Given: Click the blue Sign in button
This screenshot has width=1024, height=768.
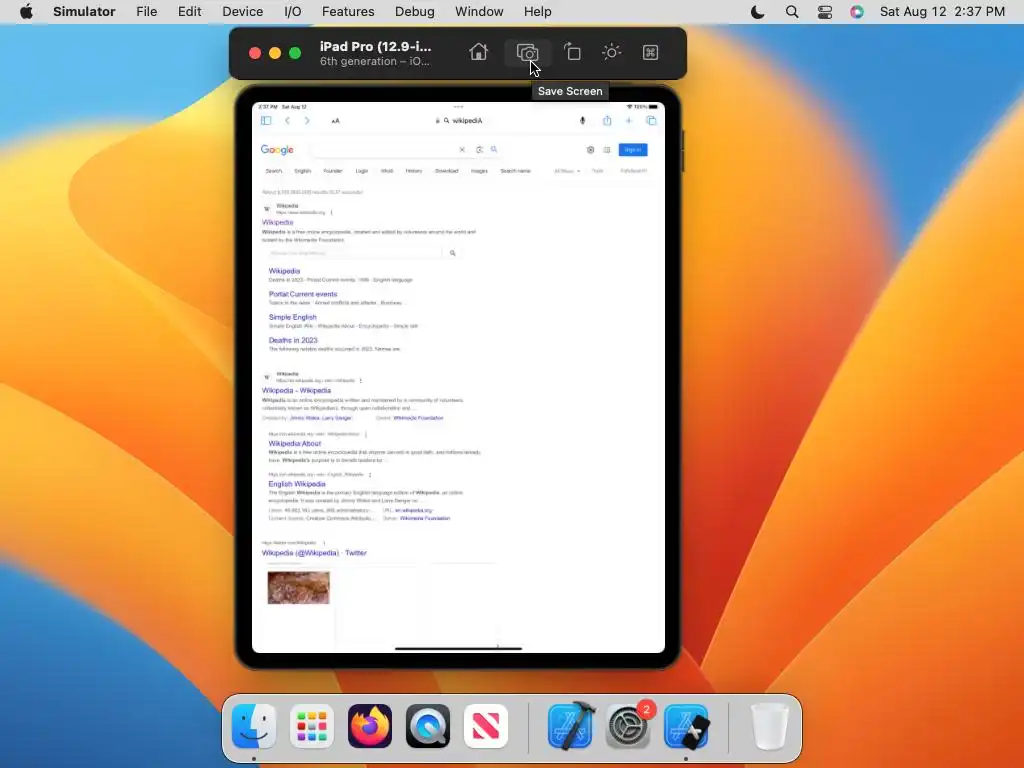Looking at the screenshot, I should coord(633,150).
